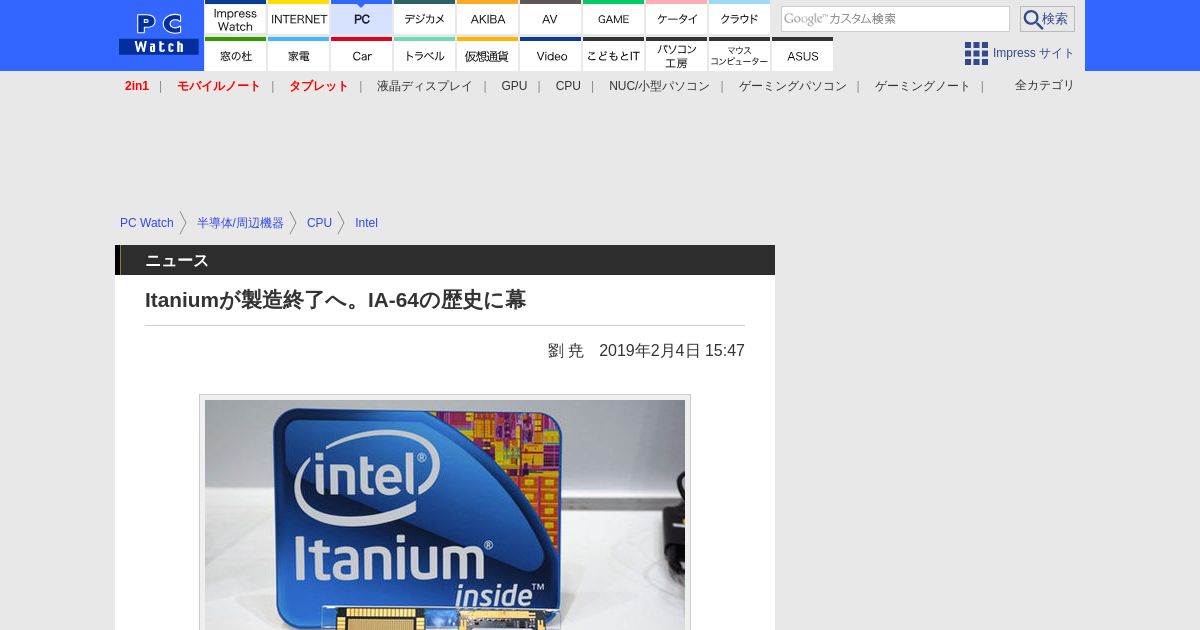The image size is (1200, 630).
Task: Open the 家電 Watch tab
Action: [x=298, y=54]
